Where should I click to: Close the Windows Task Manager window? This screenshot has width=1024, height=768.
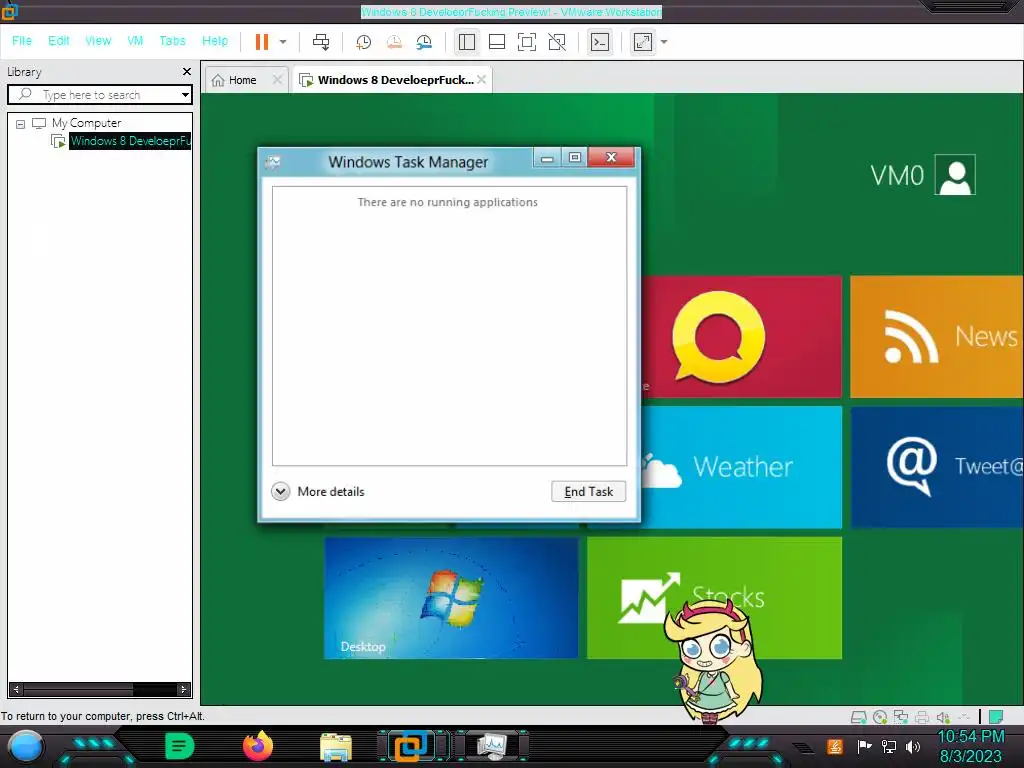611,157
